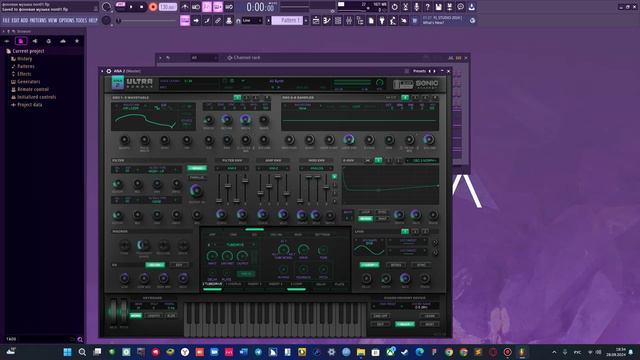Open the Amp Env type dropdown
The width and height of the screenshot is (640, 360).
tap(273, 168)
